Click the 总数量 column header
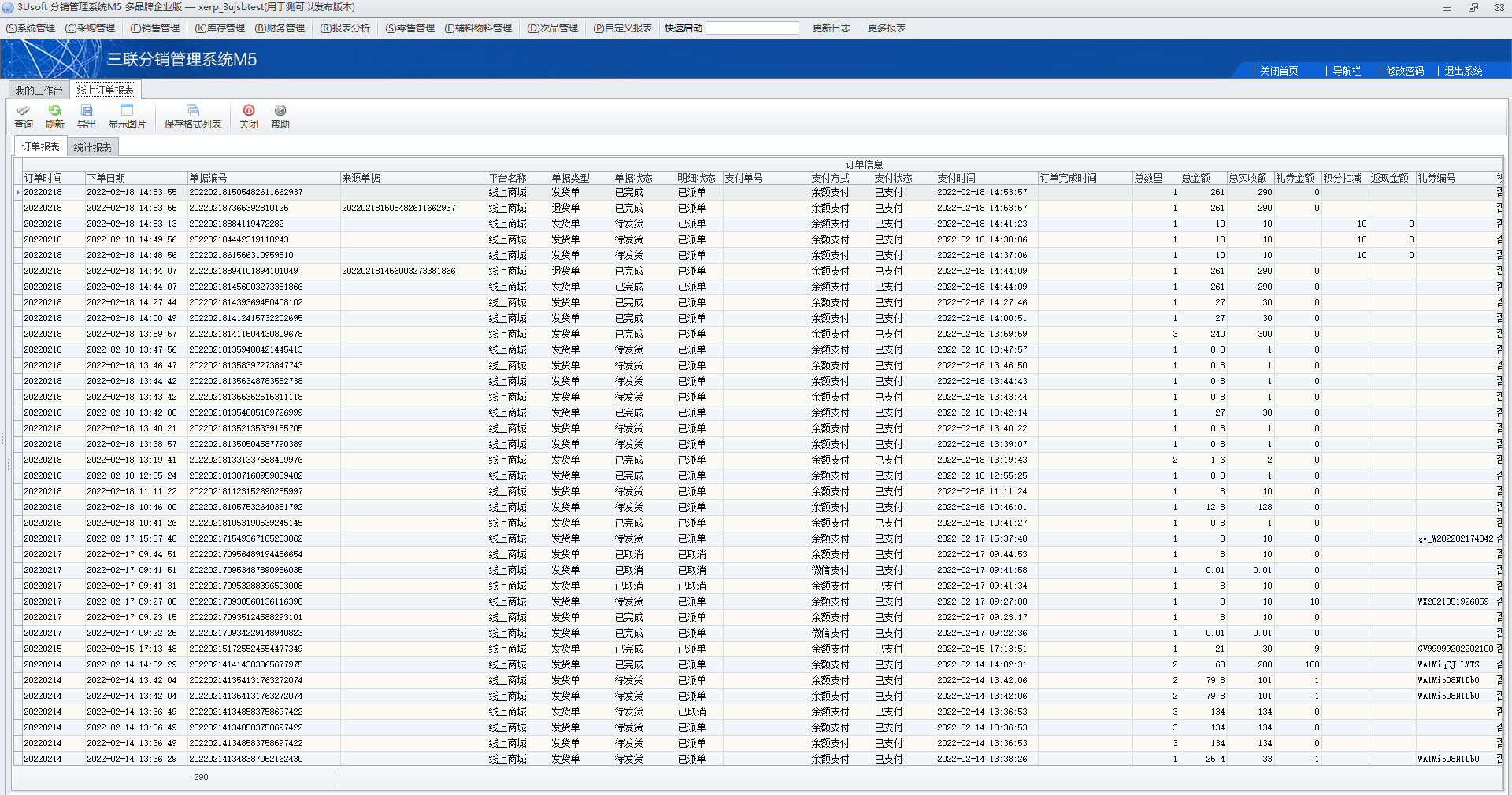Viewport: 1512px width, 795px height. (x=1155, y=178)
